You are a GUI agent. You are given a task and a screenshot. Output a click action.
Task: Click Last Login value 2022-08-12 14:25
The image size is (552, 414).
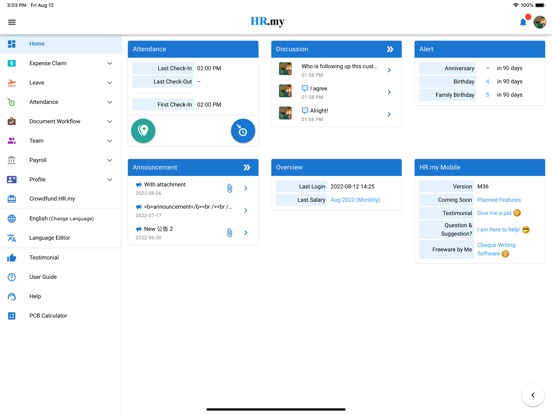(352, 187)
